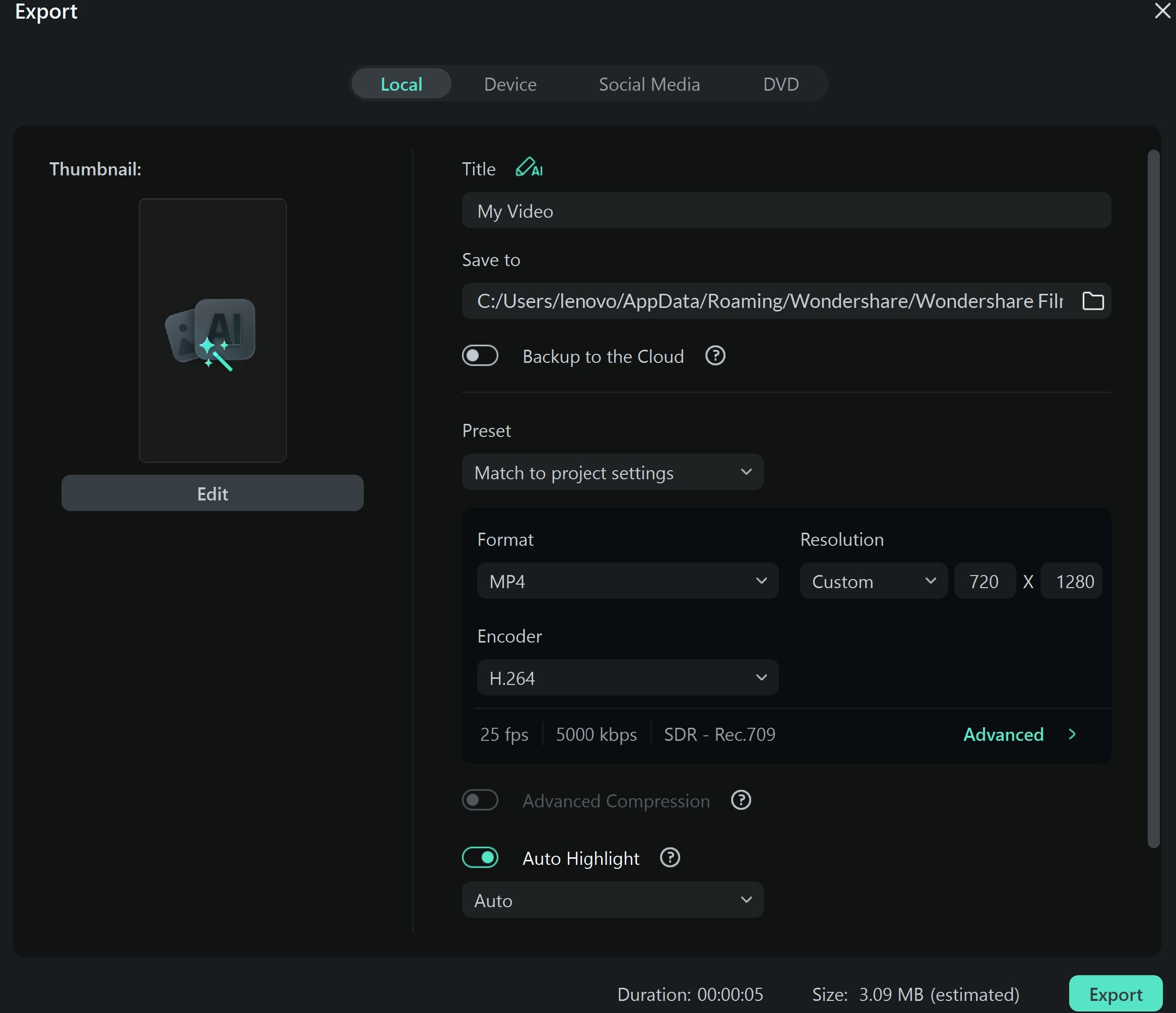Click the AI thumbnail image preview
Screen dimensions: 1176x1013
click(x=213, y=331)
